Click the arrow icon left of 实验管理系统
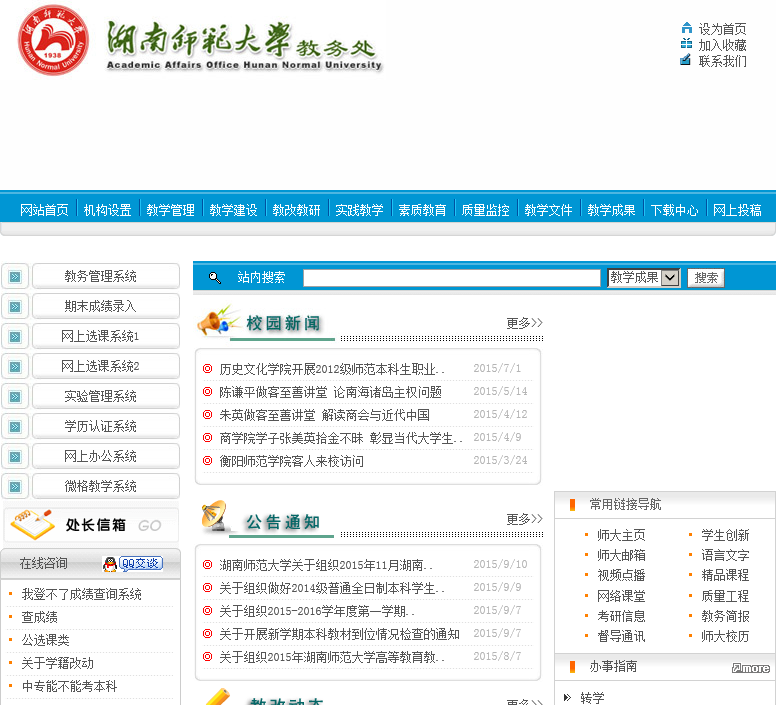This screenshot has height=705, width=776. pyautogui.click(x=15, y=397)
